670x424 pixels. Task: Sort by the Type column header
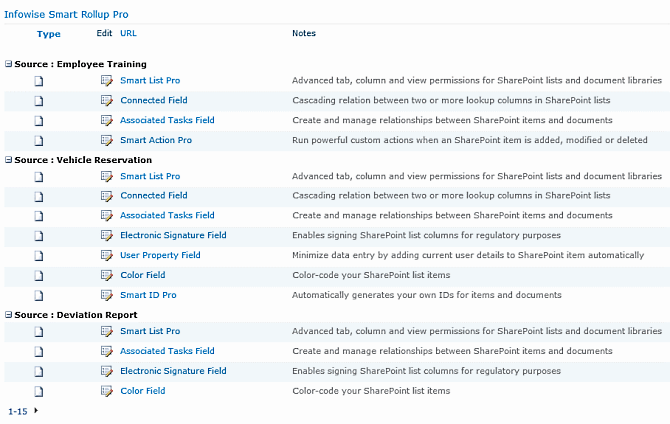(x=48, y=34)
